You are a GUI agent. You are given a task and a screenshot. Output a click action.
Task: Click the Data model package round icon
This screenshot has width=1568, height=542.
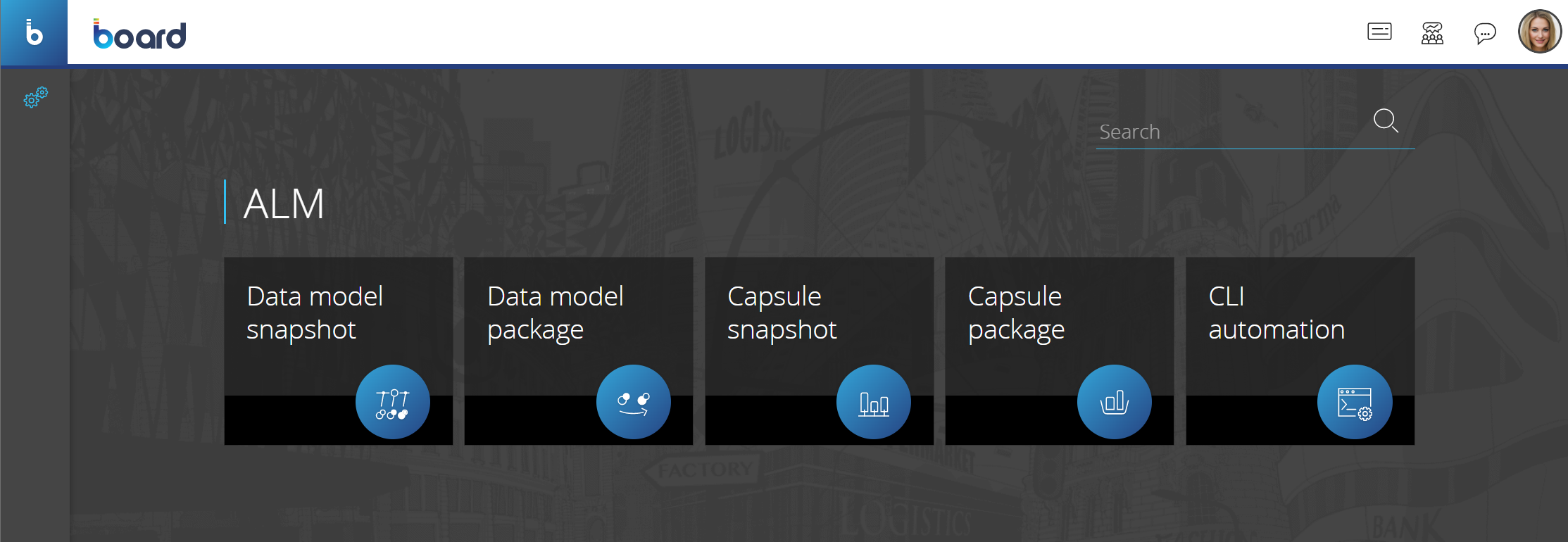[x=633, y=402]
